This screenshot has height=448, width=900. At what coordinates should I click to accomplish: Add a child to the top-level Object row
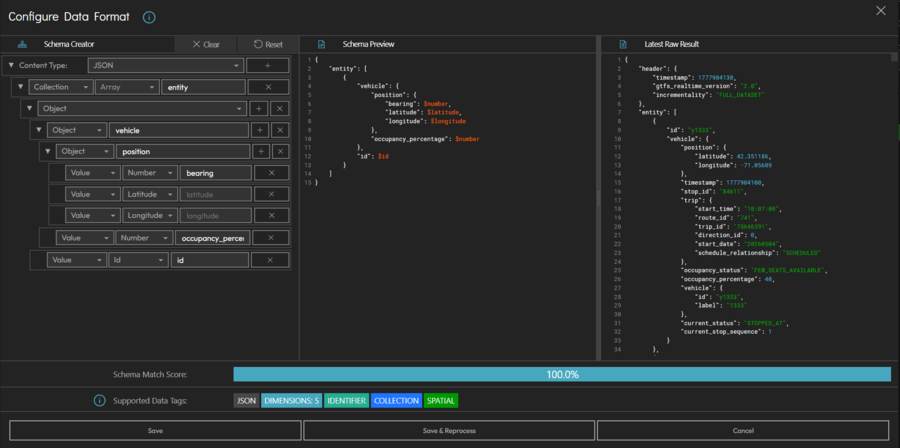coord(258,108)
